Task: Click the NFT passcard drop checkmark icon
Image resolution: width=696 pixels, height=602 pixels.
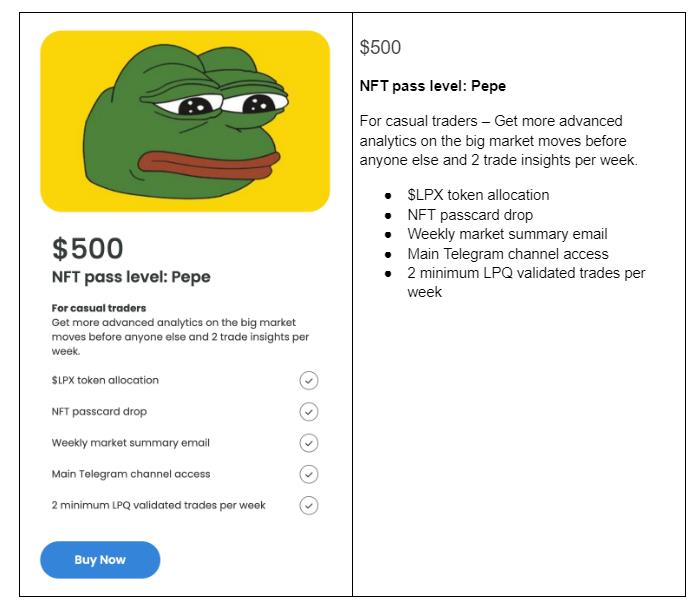Action: pos(308,412)
